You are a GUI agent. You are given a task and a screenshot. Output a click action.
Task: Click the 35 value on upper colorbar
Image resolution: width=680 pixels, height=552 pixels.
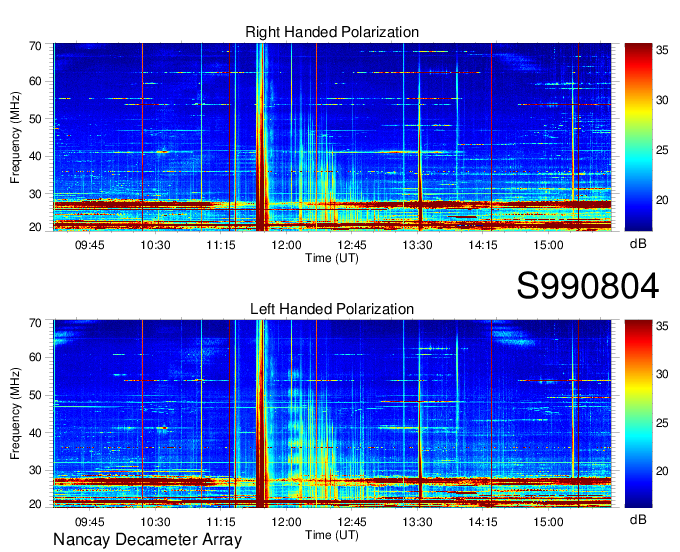coord(662,50)
